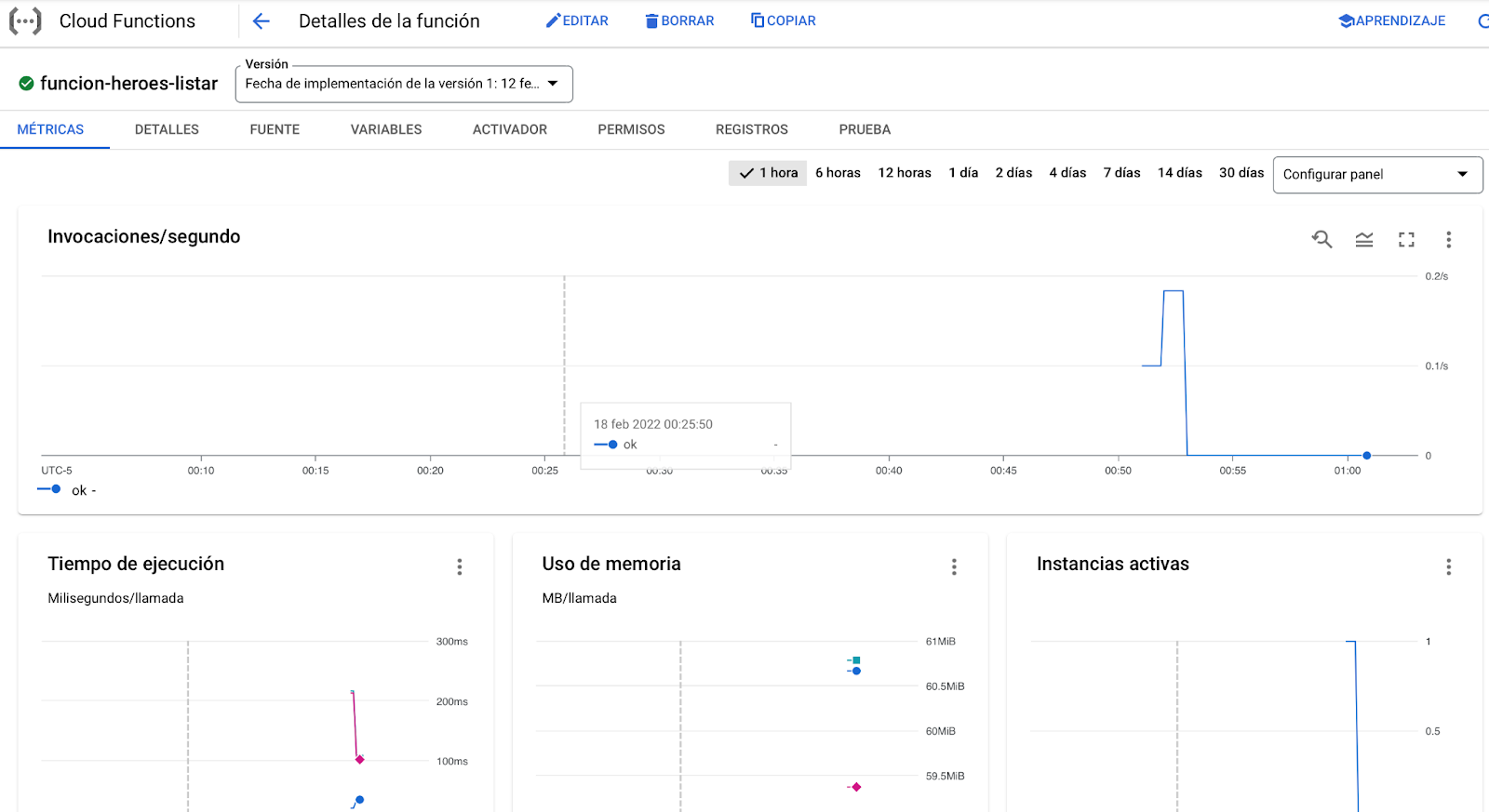Select the 7 días time range
This screenshot has width=1489, height=812.
click(1121, 173)
